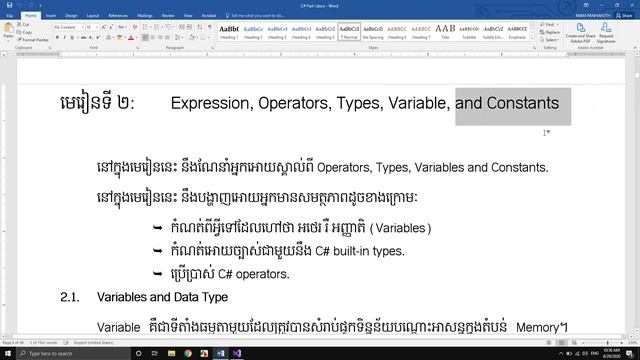This screenshot has height=360, width=640.
Task: Click the Find button
Action: [x=548, y=24]
